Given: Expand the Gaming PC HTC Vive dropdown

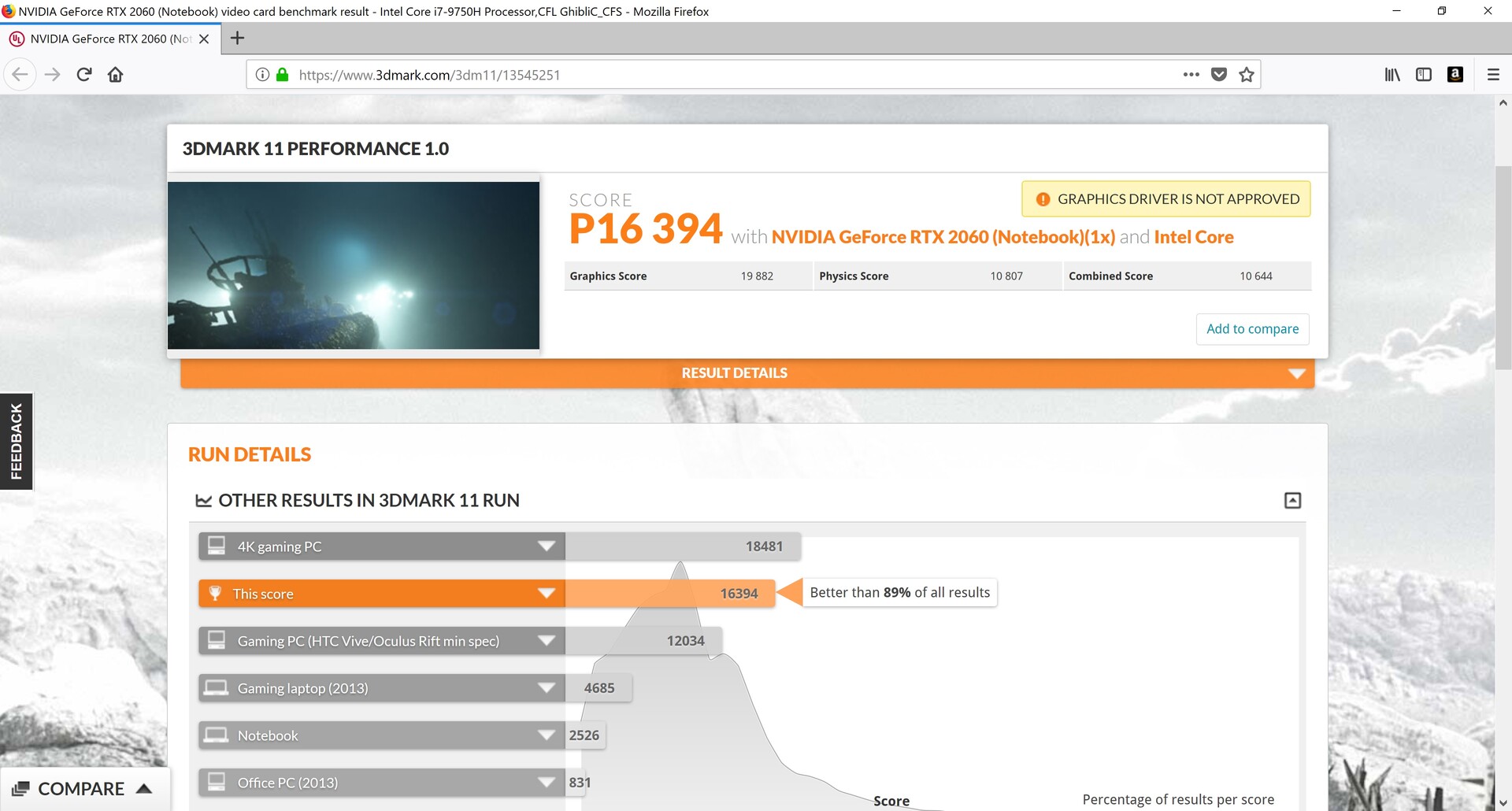Looking at the screenshot, I should pyautogui.click(x=547, y=641).
